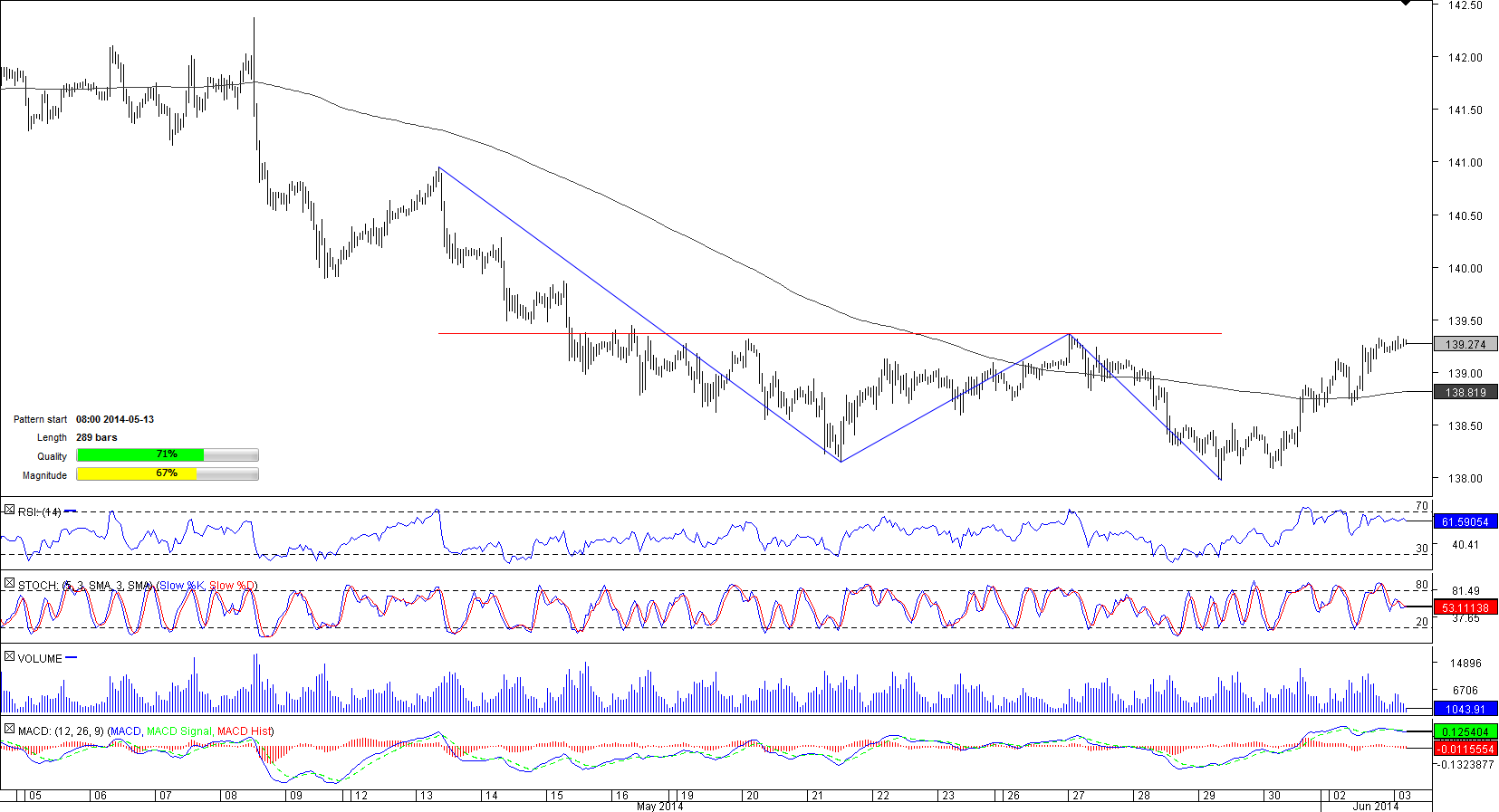
Task: Click the Pattern start date 08:00 2014-05-13
Action: (x=115, y=419)
